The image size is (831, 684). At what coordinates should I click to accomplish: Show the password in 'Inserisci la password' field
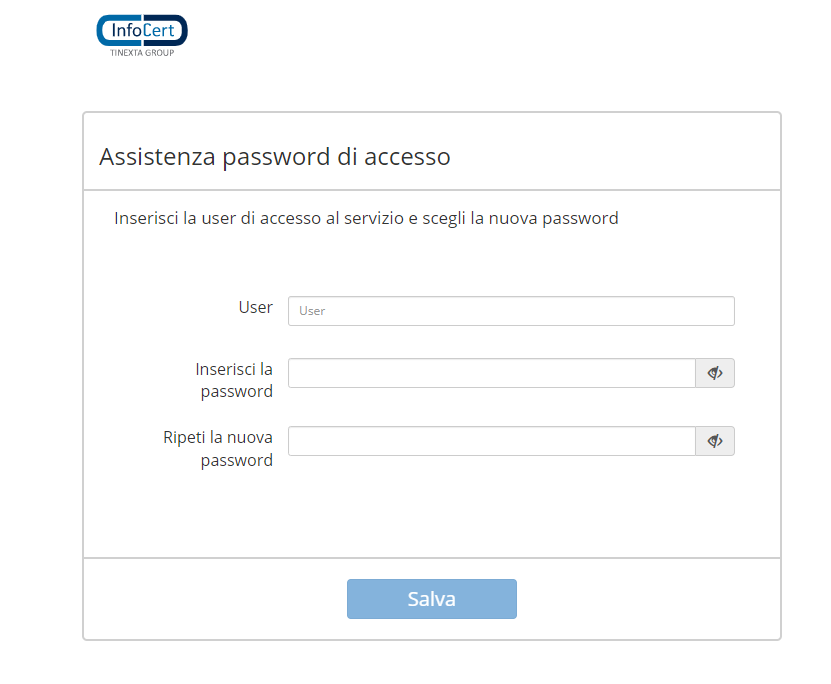(715, 373)
